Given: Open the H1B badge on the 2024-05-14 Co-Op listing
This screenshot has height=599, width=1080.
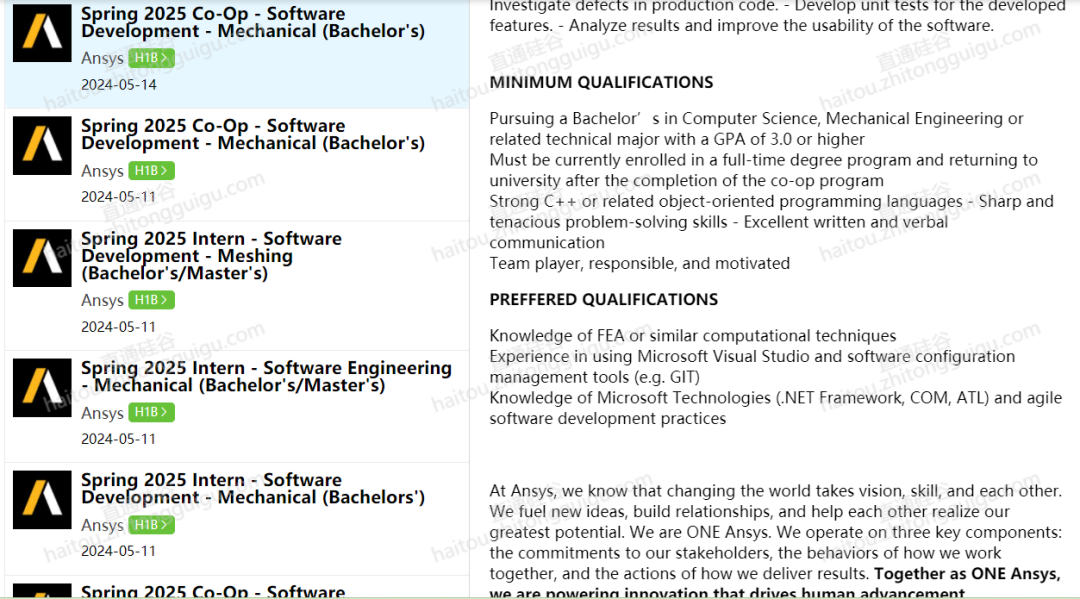Looking at the screenshot, I should 152,58.
